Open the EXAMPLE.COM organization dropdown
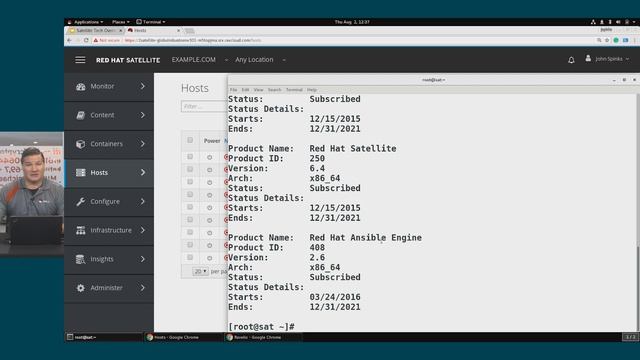Screen dimensions: 640x360 pos(200,60)
